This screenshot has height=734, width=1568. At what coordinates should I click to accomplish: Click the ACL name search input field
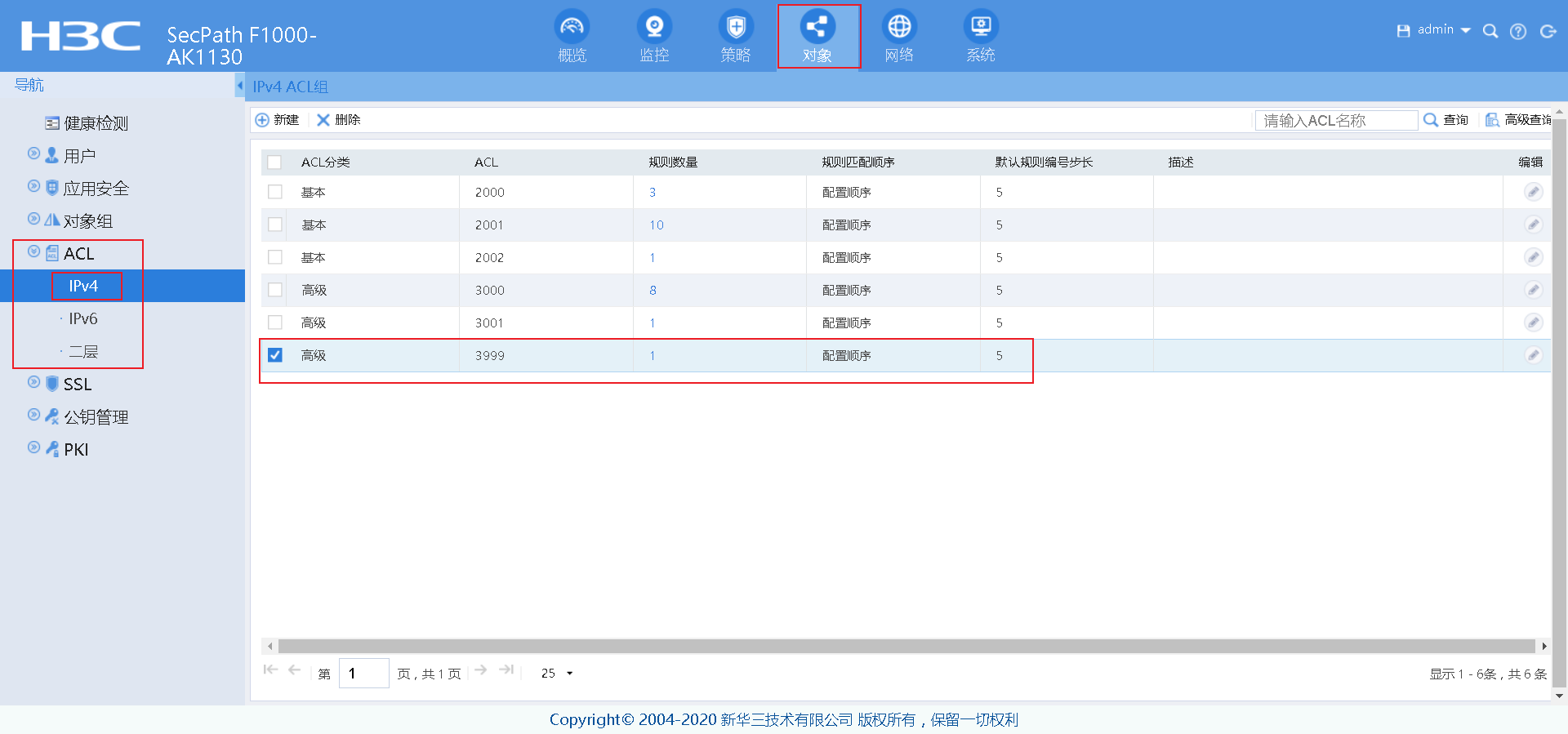coord(1336,121)
